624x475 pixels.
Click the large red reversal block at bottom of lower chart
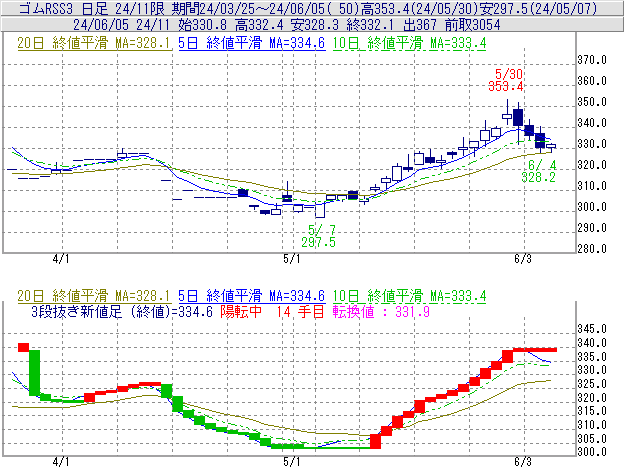[x=375, y=442]
